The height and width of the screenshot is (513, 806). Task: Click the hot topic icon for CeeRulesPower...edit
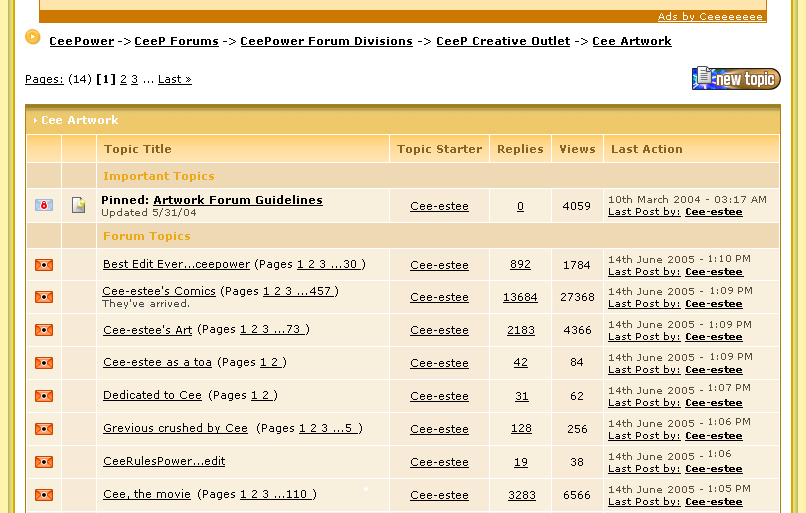(x=44, y=462)
